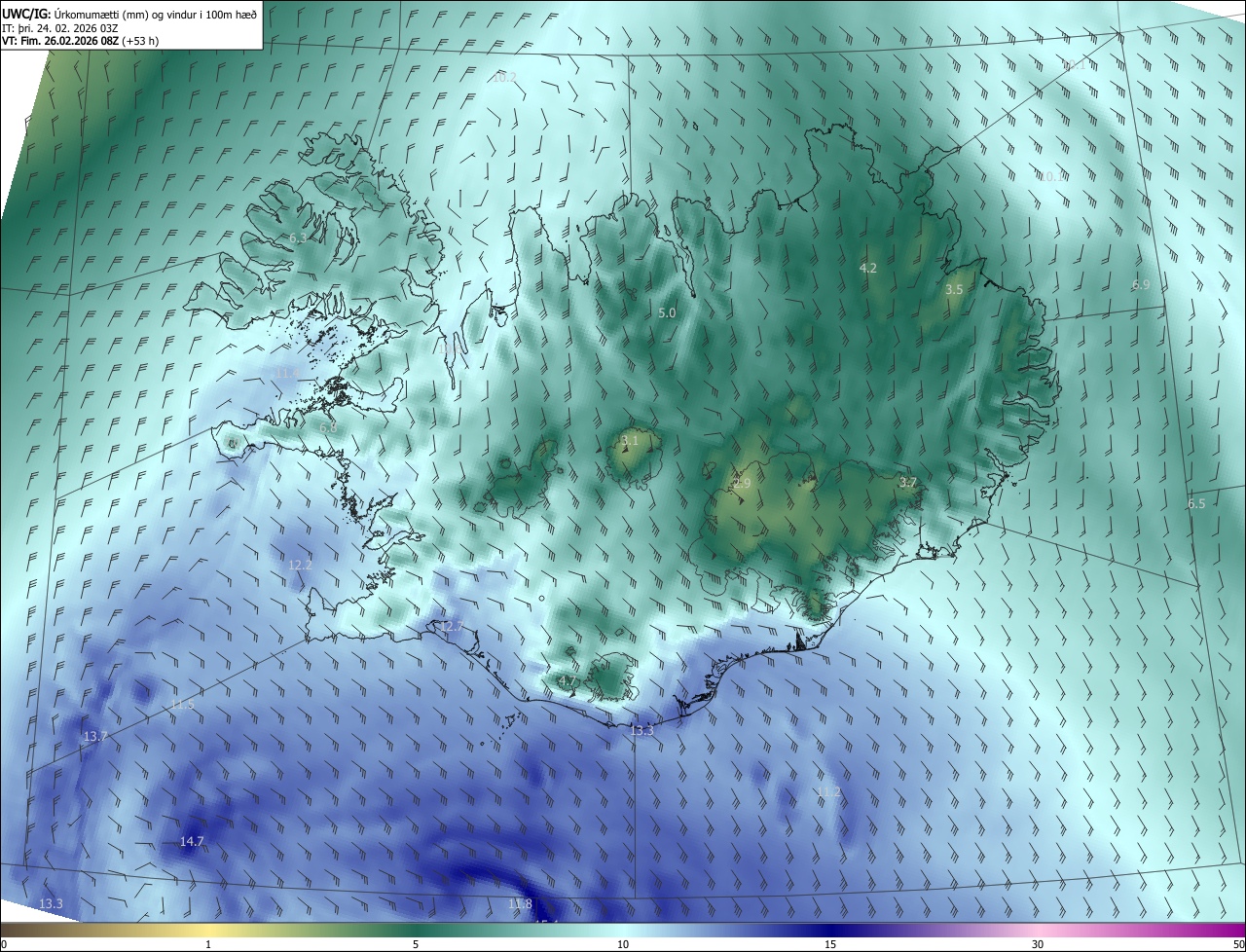Click the 2.9 value on the map
This screenshot has width=1246, height=952.
[742, 484]
